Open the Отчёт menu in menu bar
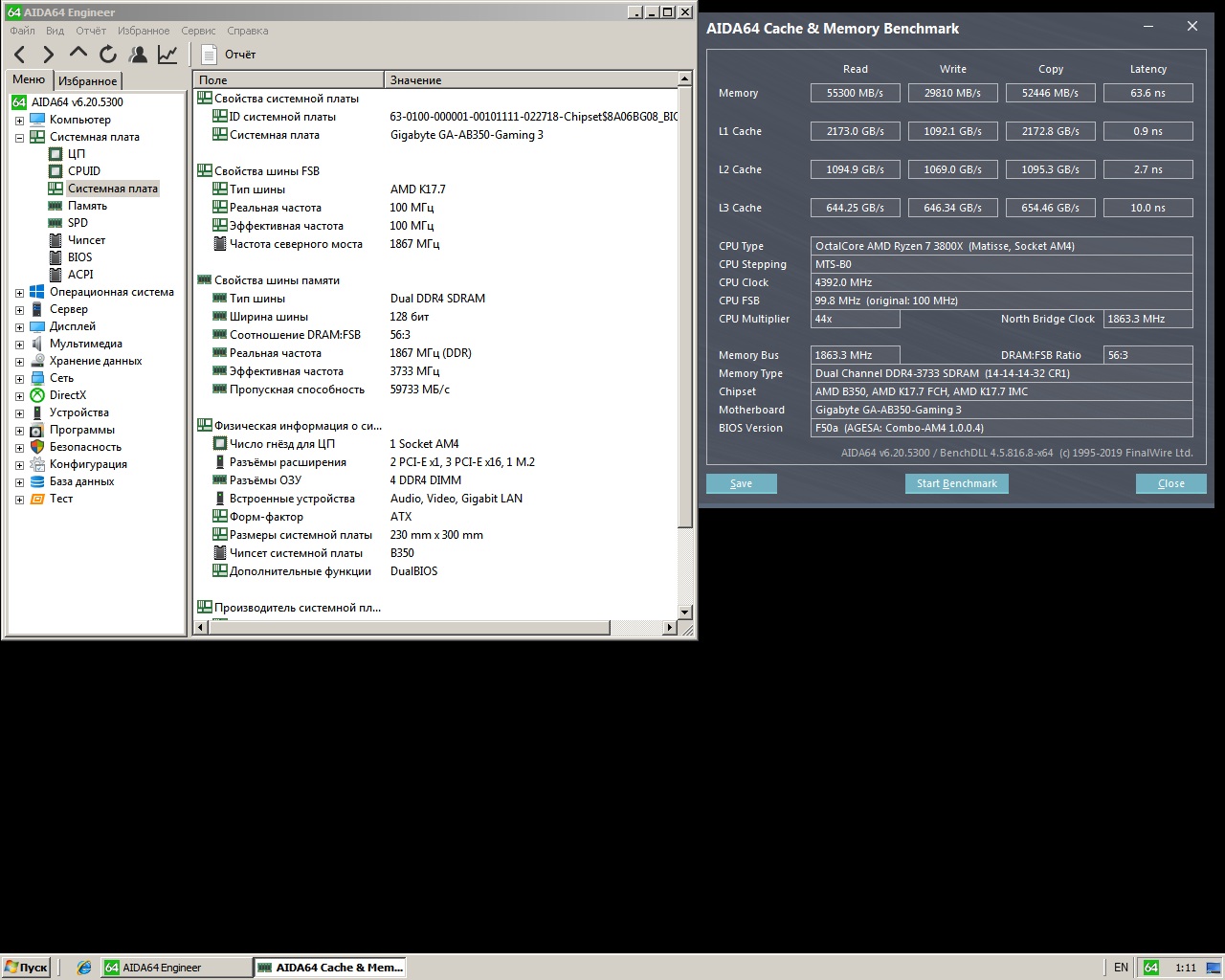 (91, 31)
